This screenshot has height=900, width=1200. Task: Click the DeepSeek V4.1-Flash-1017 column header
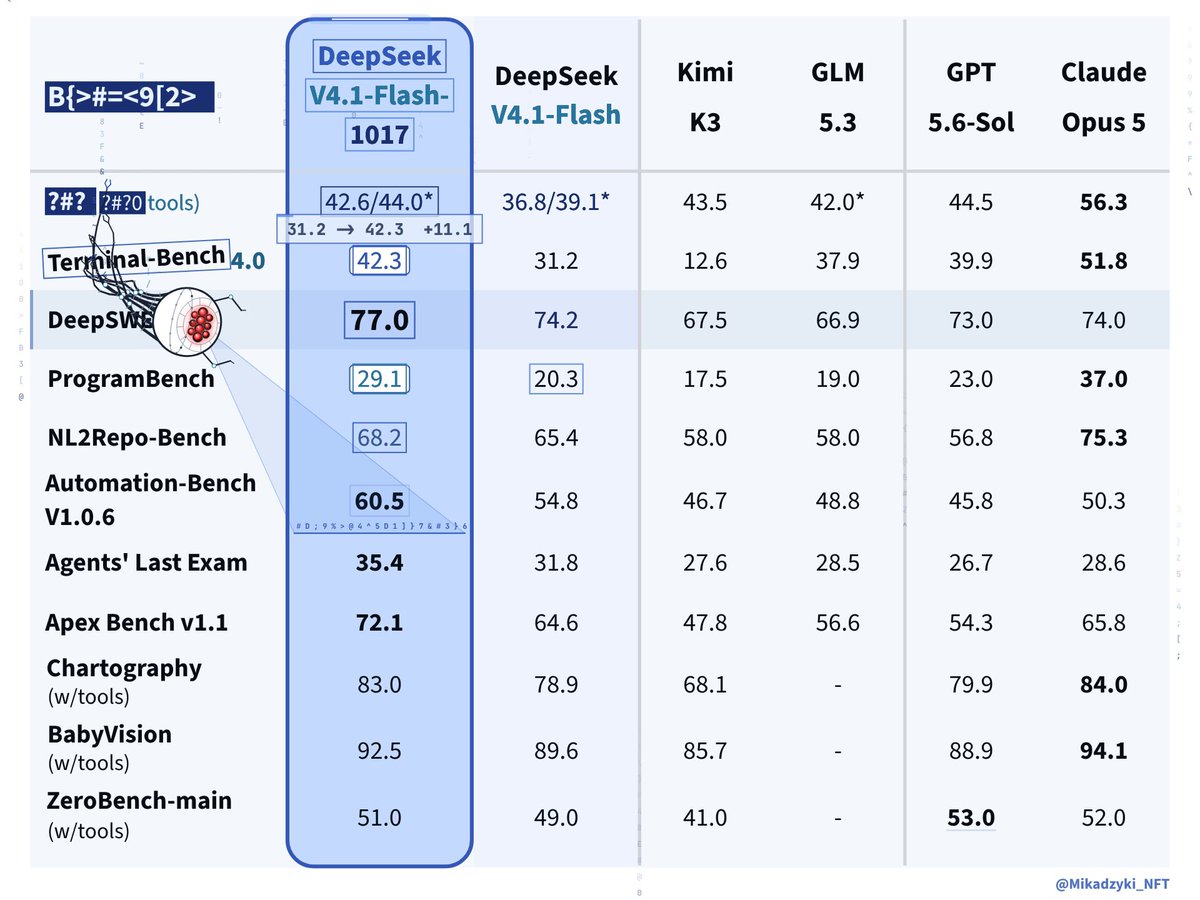(379, 95)
